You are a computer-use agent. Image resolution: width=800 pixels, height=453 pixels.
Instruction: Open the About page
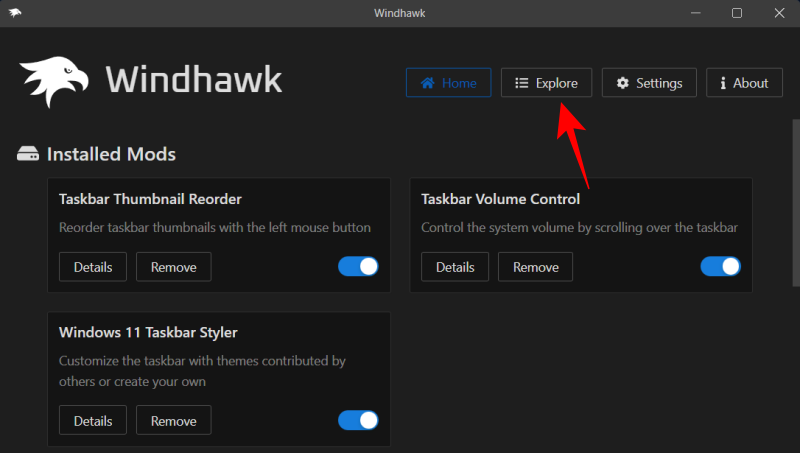[744, 83]
